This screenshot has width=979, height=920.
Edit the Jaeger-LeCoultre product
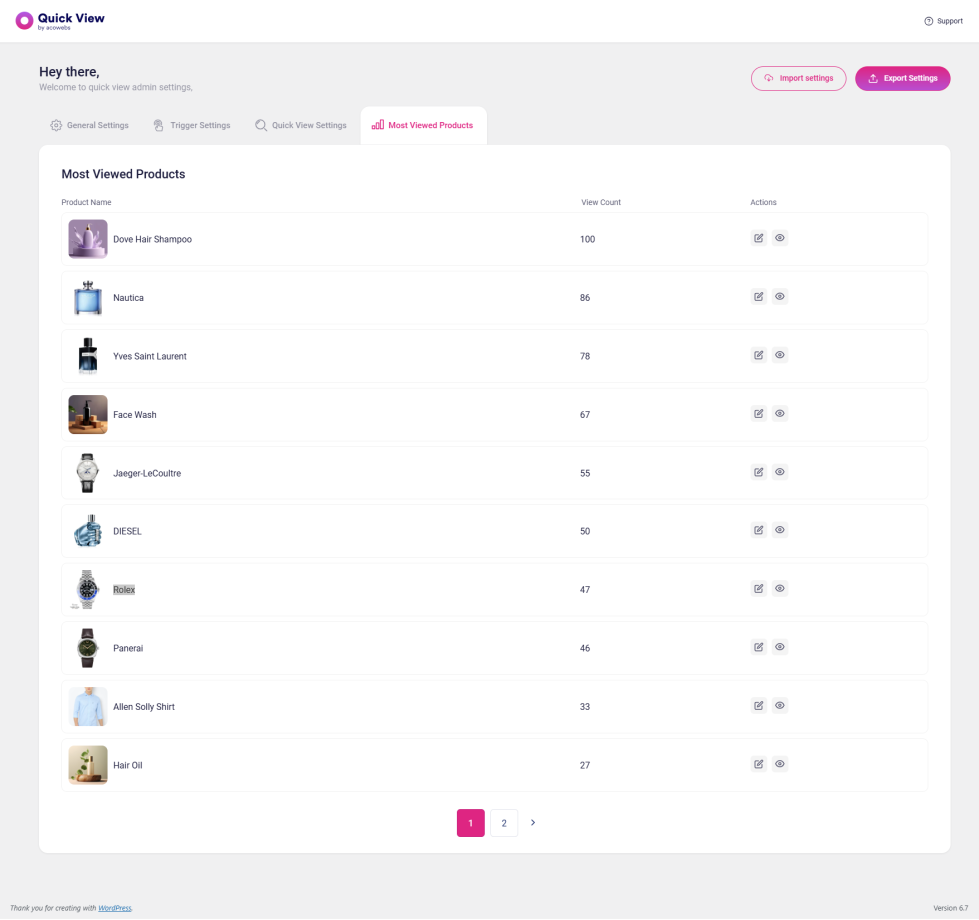click(x=759, y=472)
